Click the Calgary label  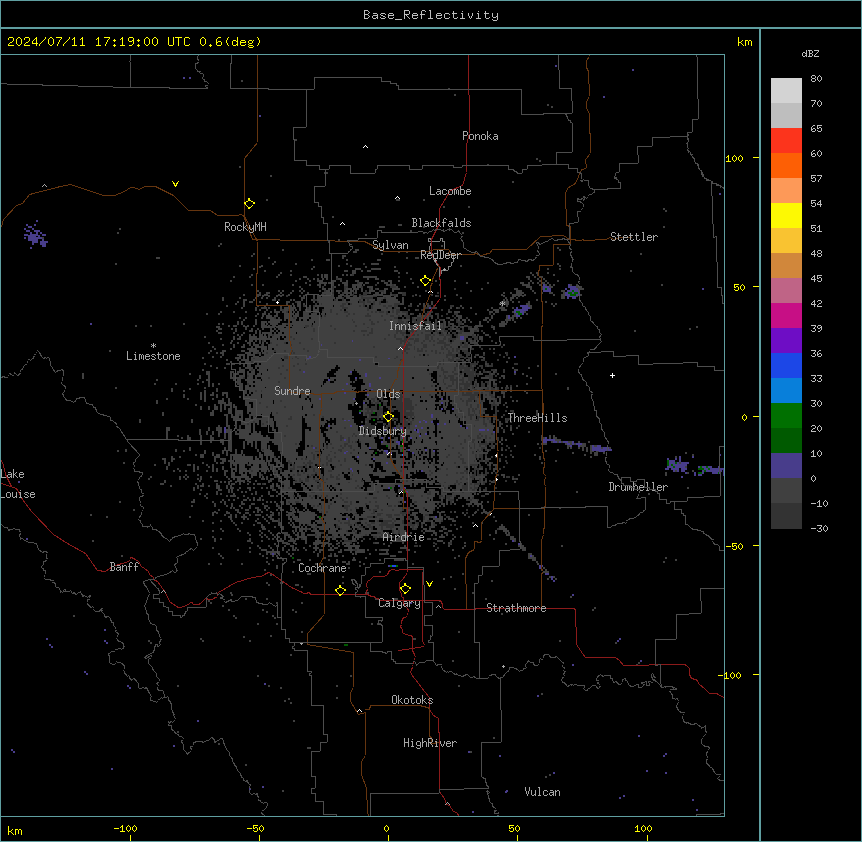click(400, 603)
